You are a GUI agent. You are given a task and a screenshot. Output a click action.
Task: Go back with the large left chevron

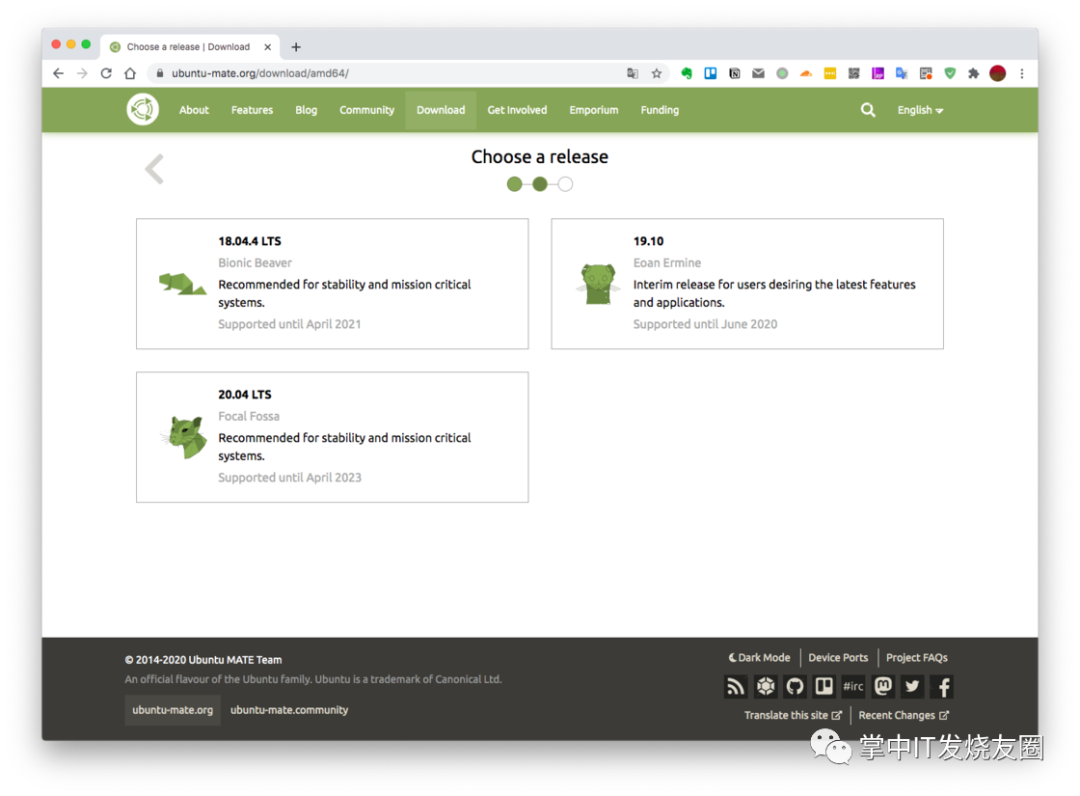coord(154,169)
